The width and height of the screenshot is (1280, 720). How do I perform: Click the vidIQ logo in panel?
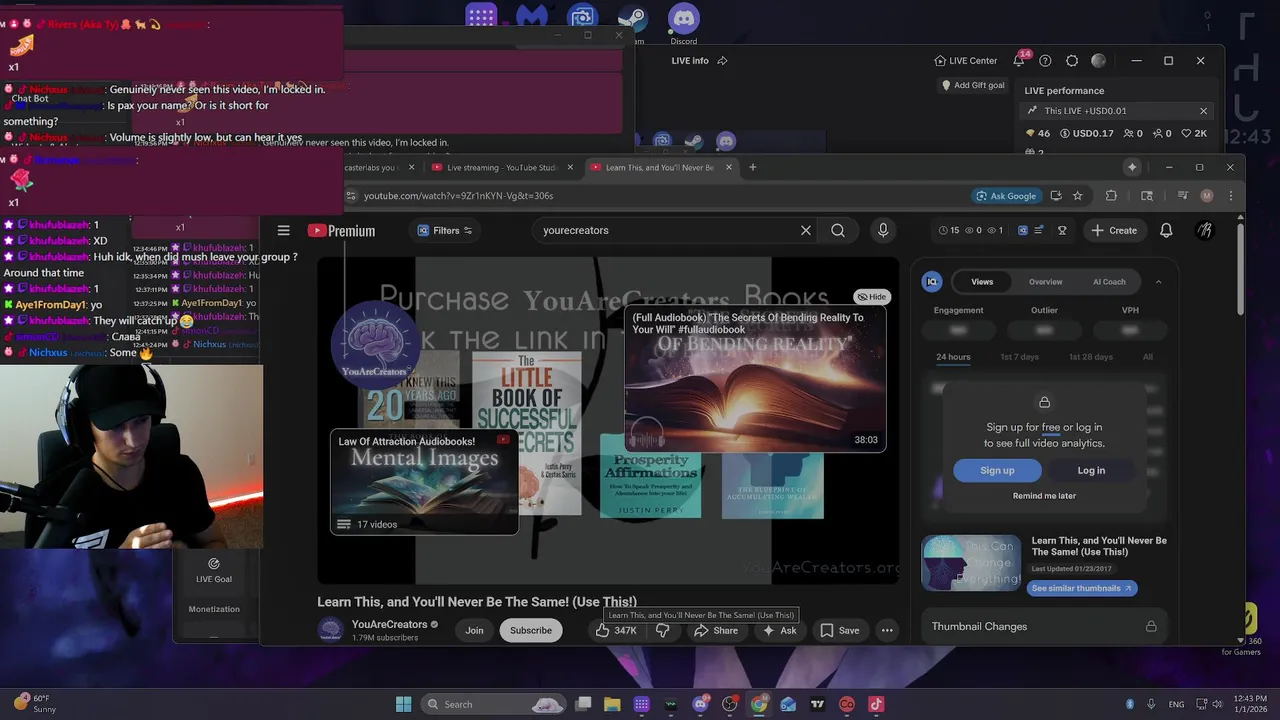pyautogui.click(x=932, y=282)
